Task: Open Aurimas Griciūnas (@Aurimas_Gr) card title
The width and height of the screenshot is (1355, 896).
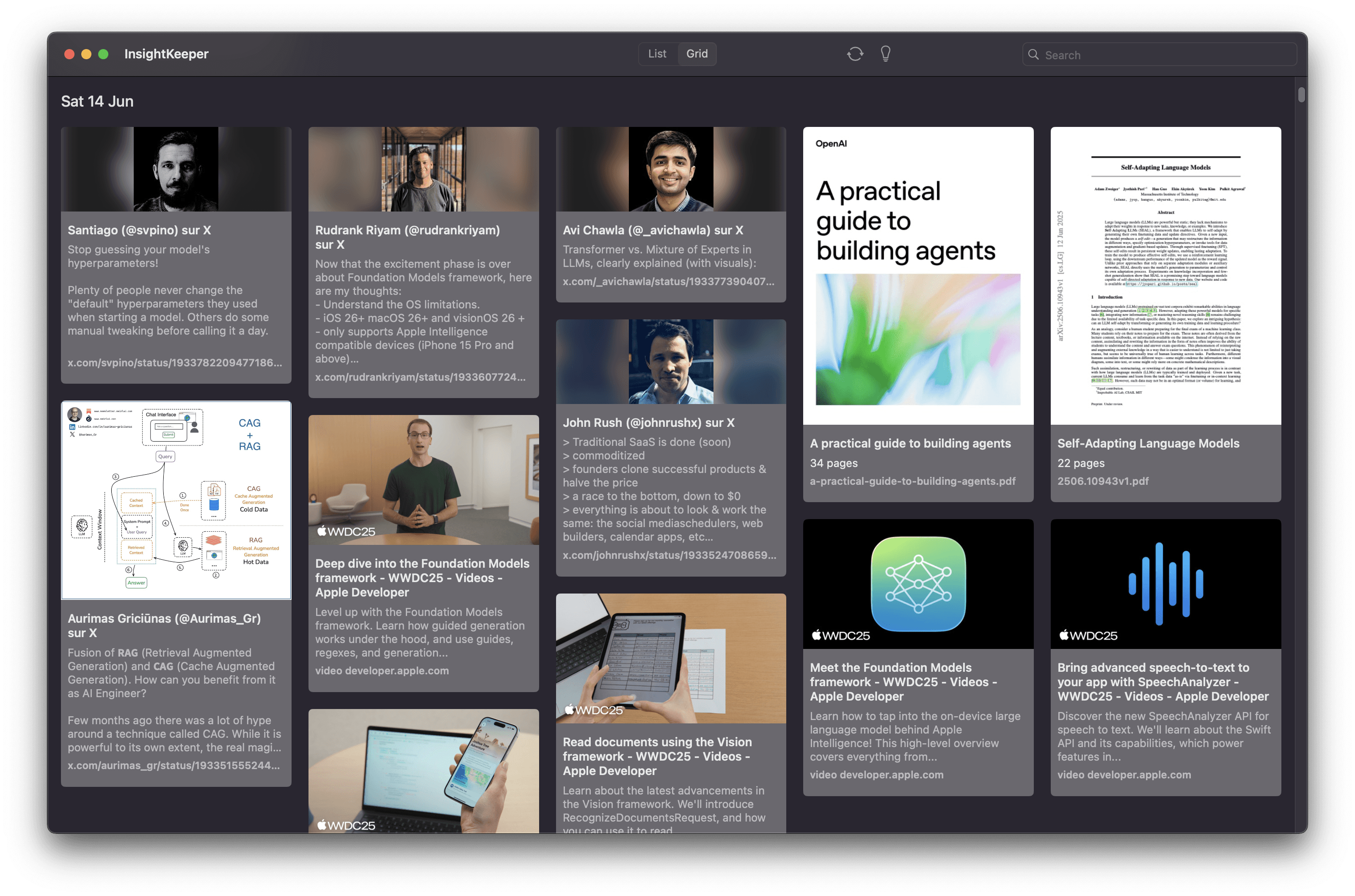Action: tap(164, 626)
